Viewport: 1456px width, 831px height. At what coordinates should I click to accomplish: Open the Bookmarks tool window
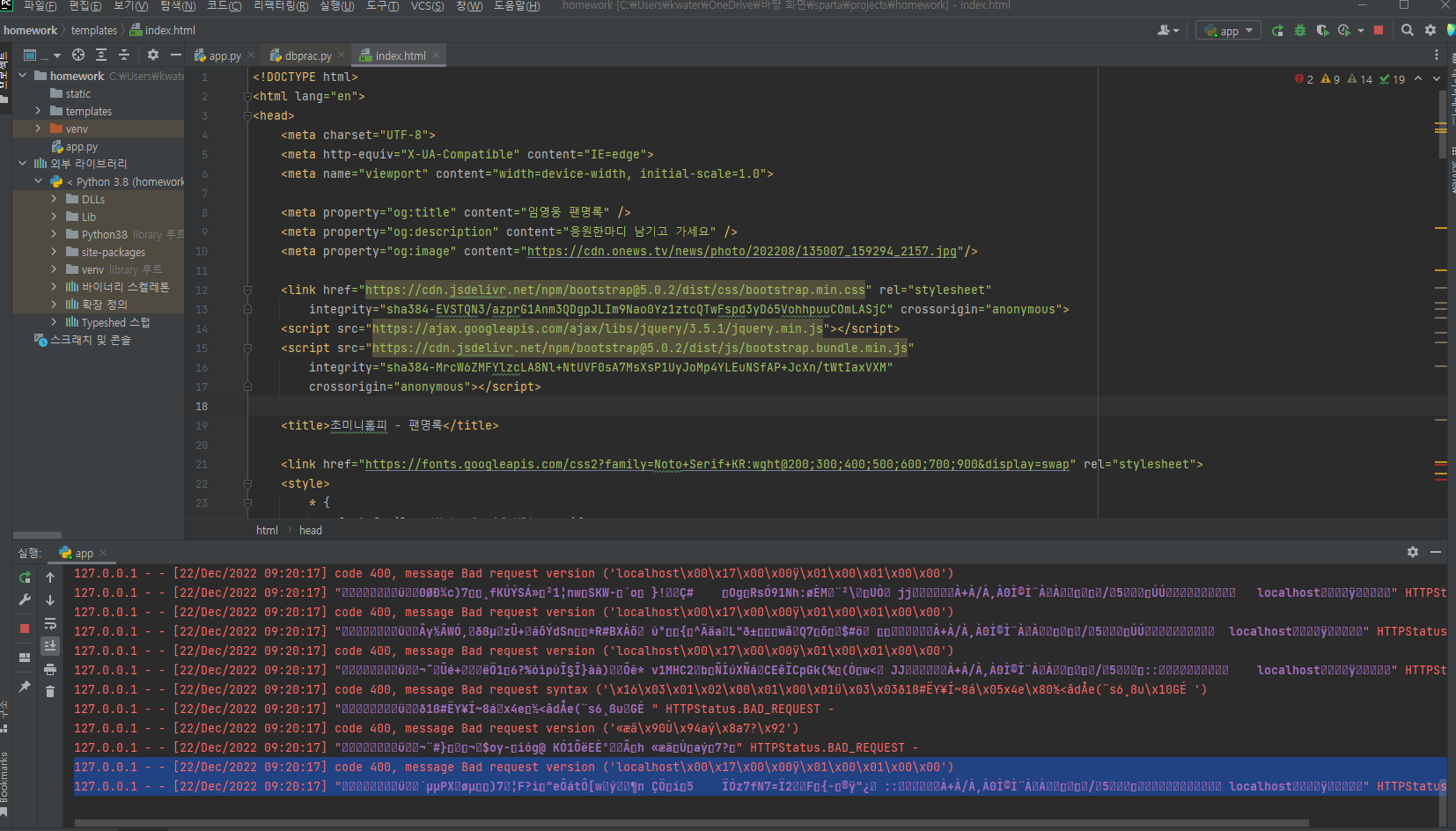(x=4, y=779)
